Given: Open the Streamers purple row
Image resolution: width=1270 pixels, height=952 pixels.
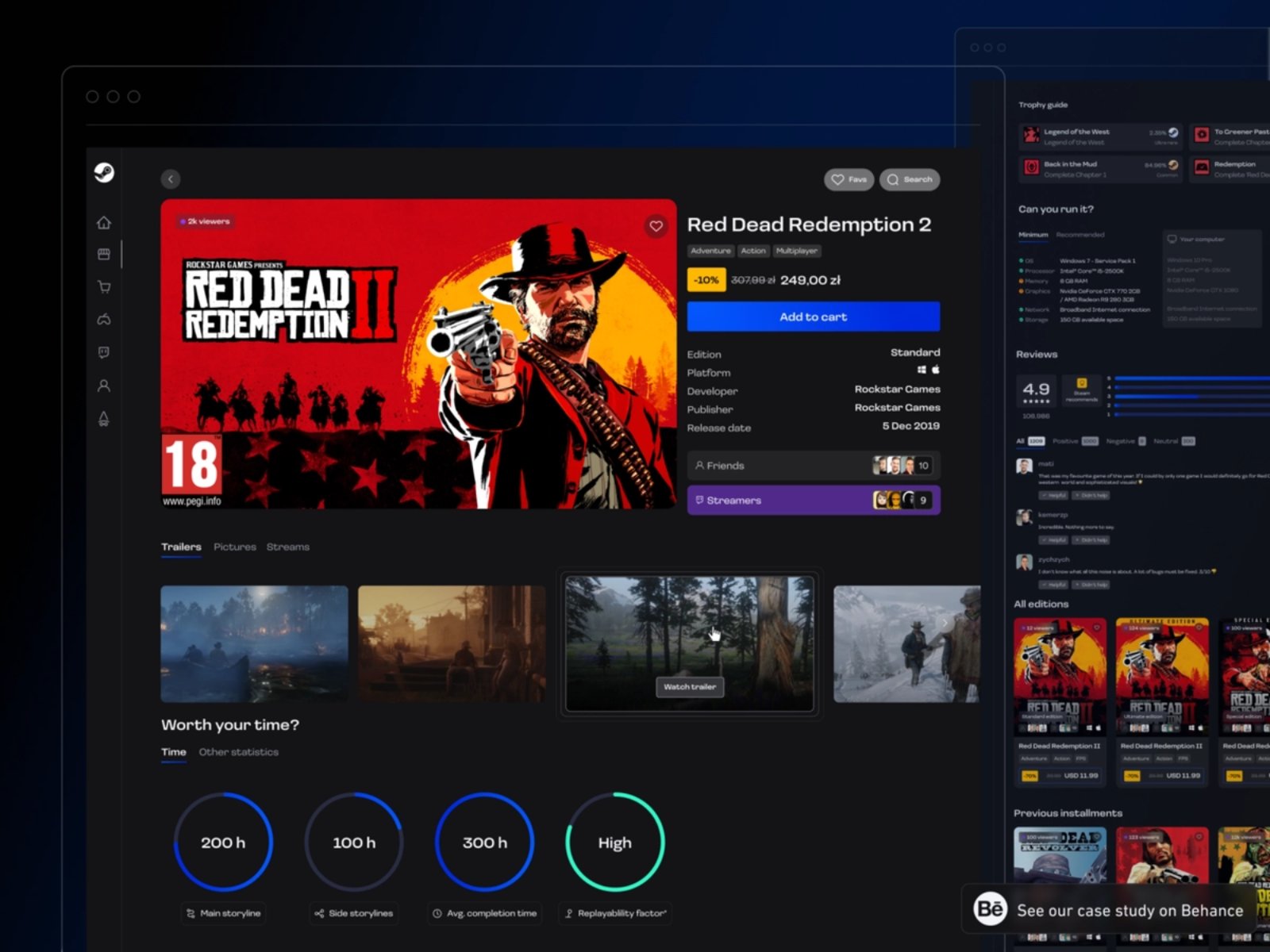Looking at the screenshot, I should point(814,500).
